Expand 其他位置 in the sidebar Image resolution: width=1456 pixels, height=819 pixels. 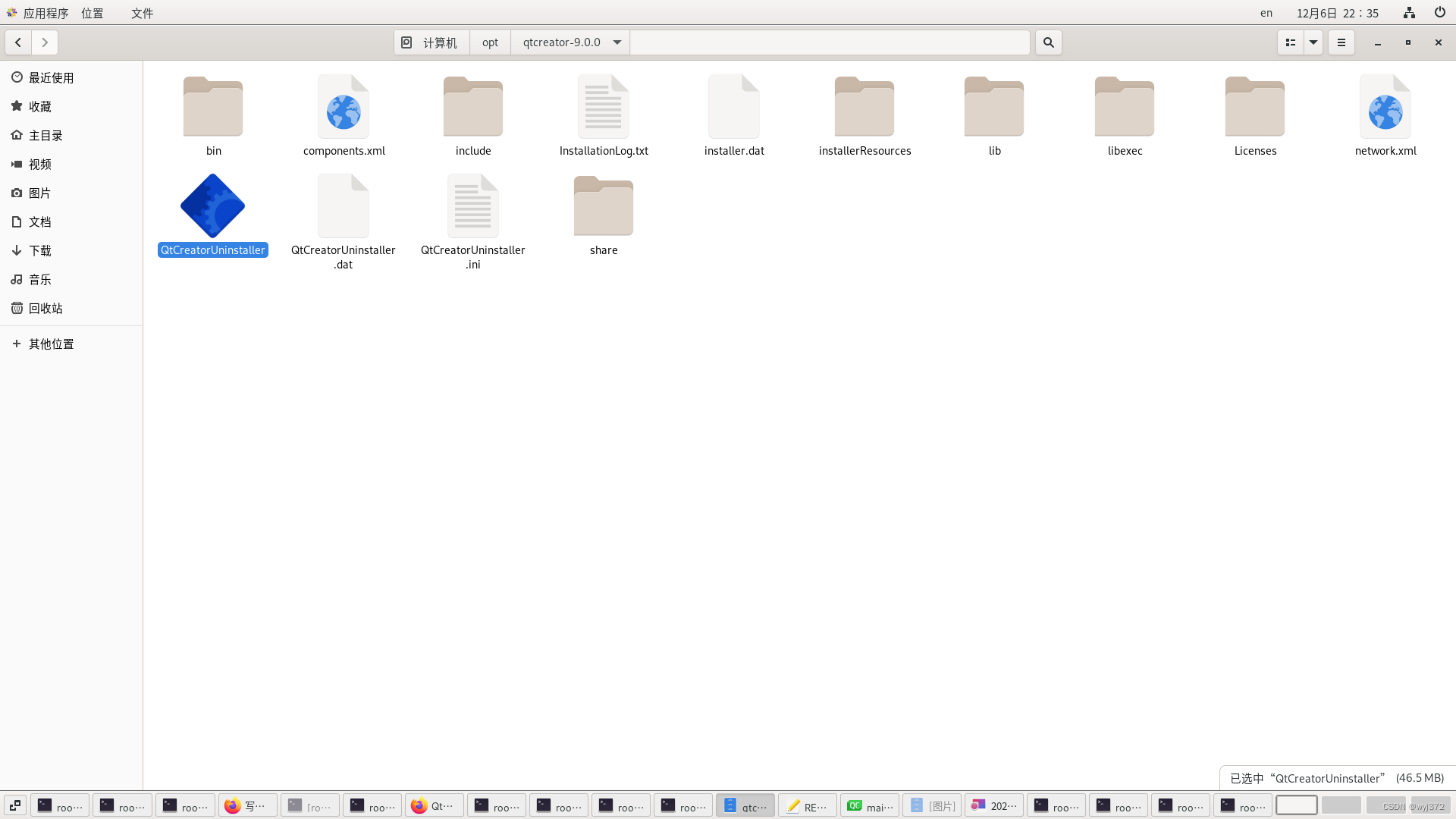[x=50, y=343]
